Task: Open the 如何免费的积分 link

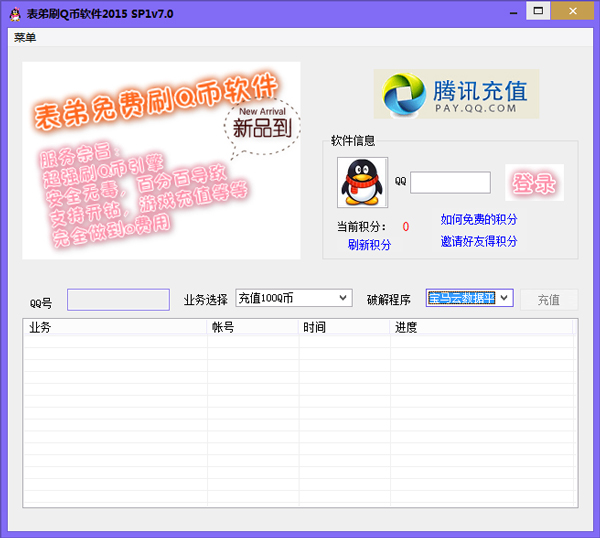Action: [x=479, y=219]
